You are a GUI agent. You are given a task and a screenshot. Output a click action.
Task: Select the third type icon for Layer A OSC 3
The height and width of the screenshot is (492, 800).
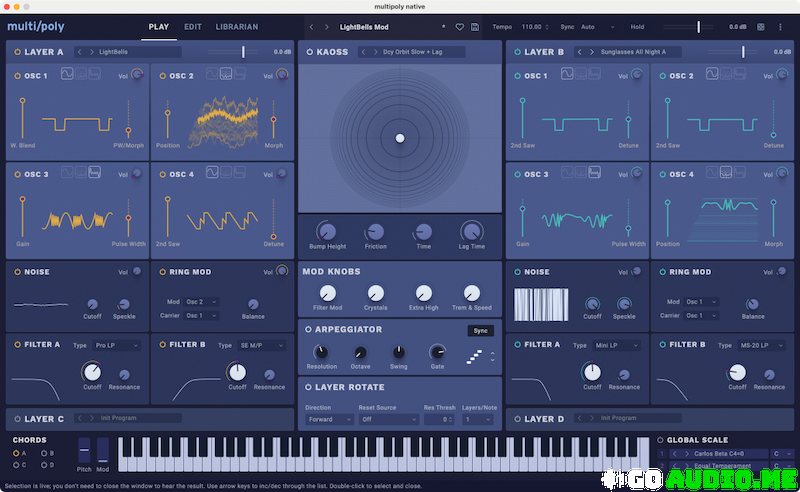94,172
